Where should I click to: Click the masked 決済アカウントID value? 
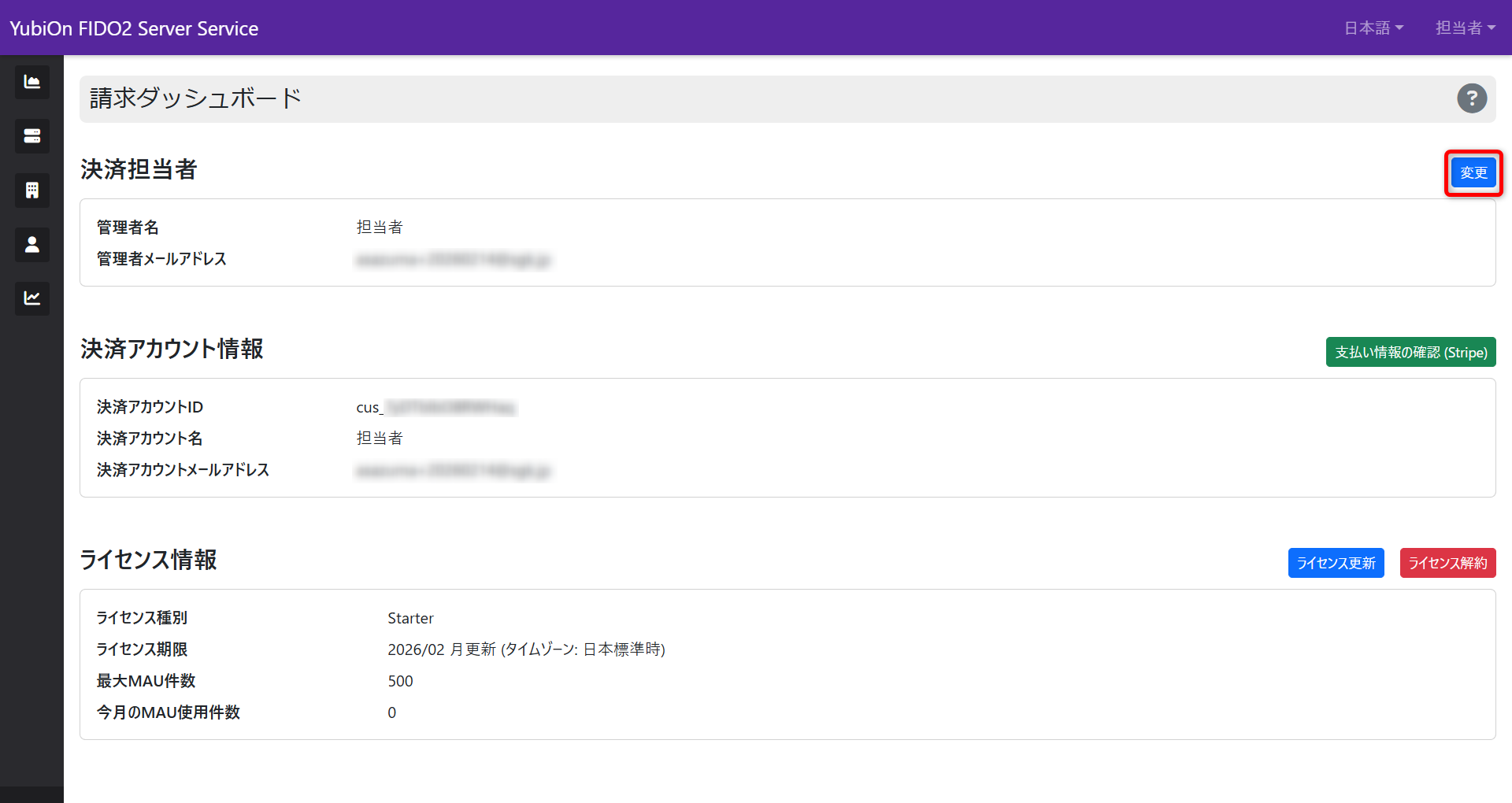[x=435, y=407]
